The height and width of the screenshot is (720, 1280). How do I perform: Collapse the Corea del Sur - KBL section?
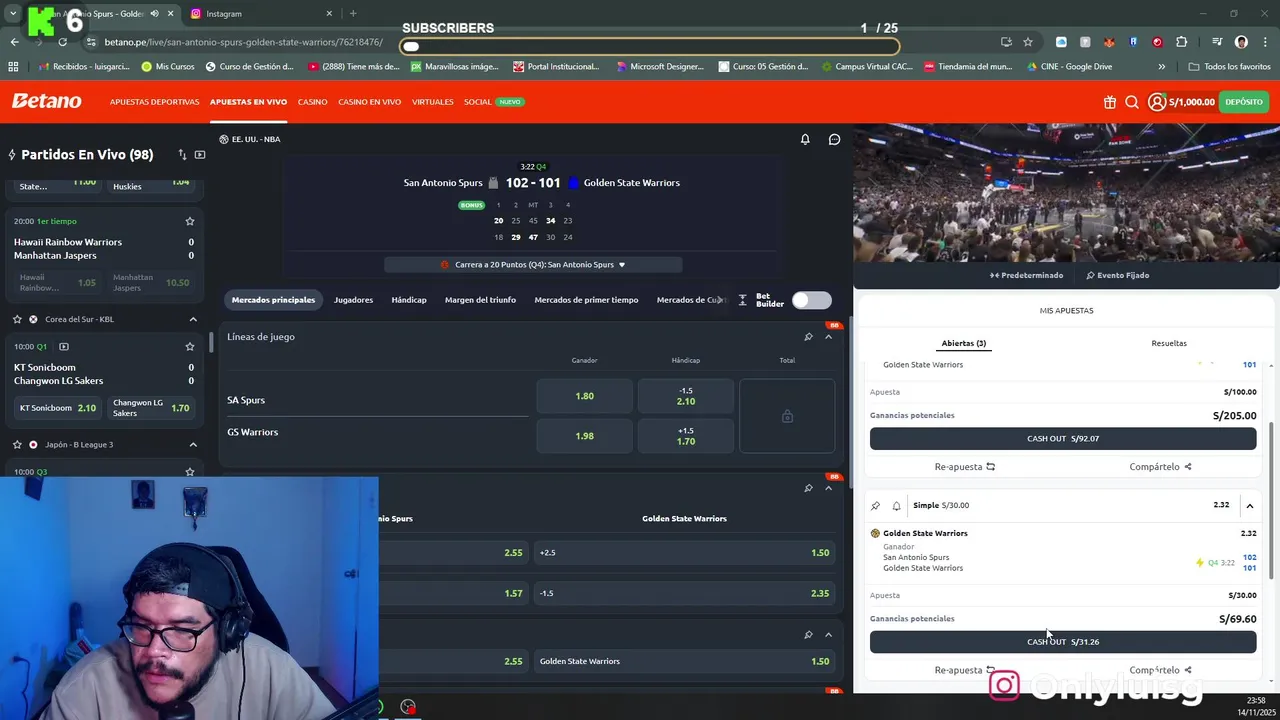pyautogui.click(x=193, y=319)
